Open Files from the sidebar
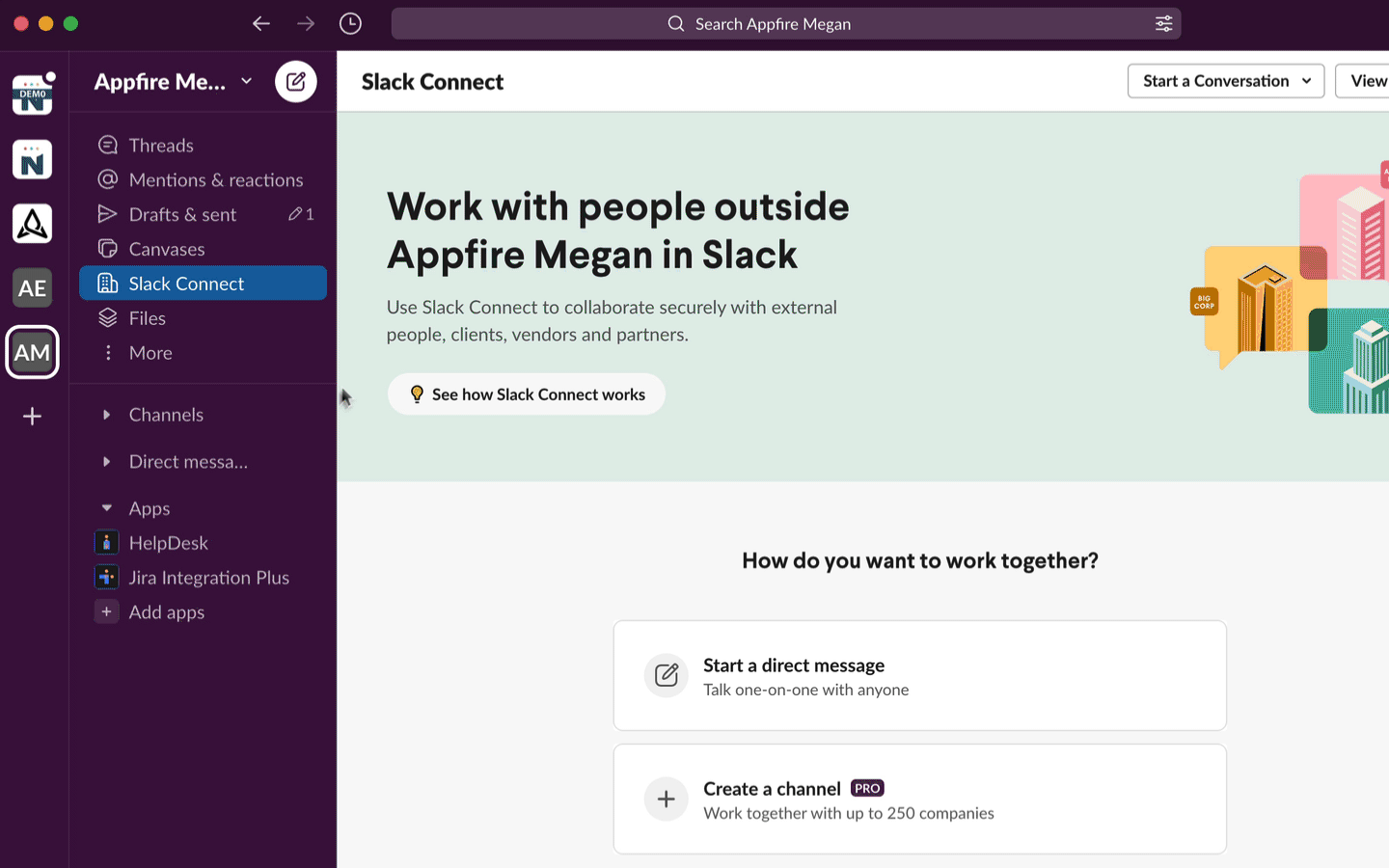The image size is (1389, 868). click(x=203, y=318)
